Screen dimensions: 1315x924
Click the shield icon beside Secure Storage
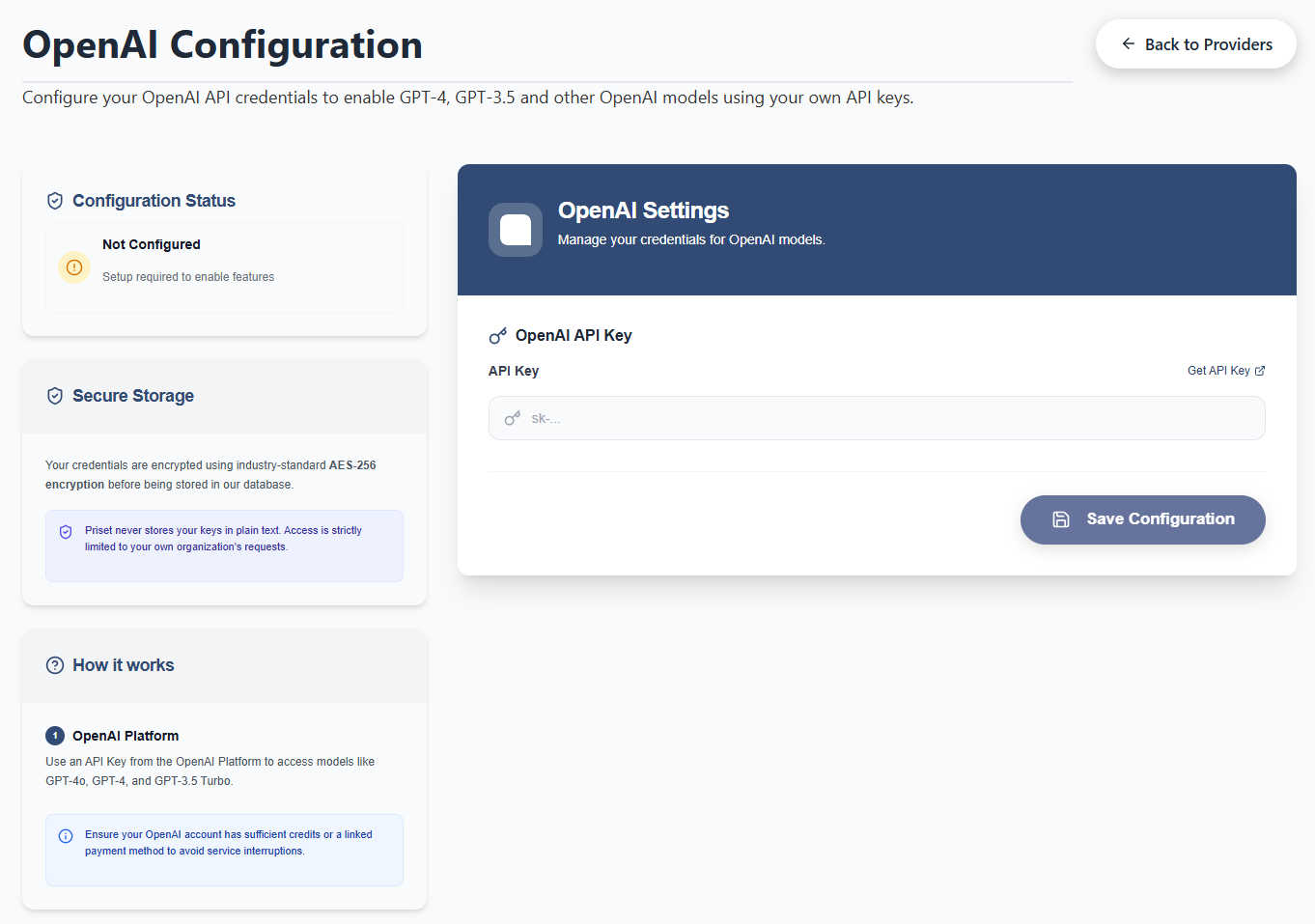(55, 396)
